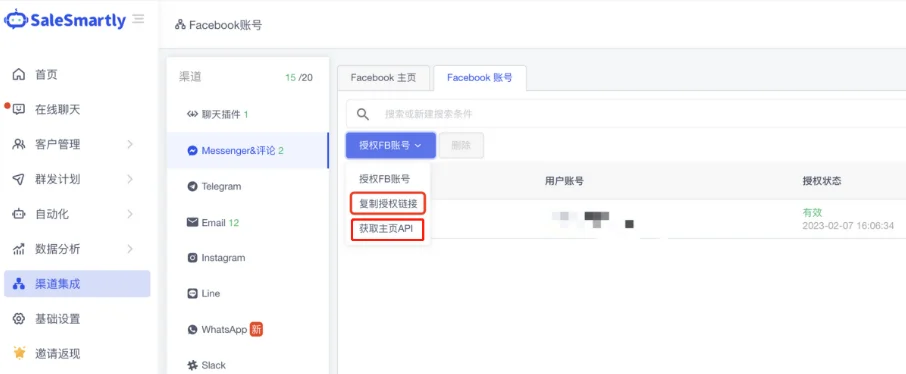Click the 15 /20 channel count
Image resolution: width=906 pixels, height=374 pixels.
(299, 77)
